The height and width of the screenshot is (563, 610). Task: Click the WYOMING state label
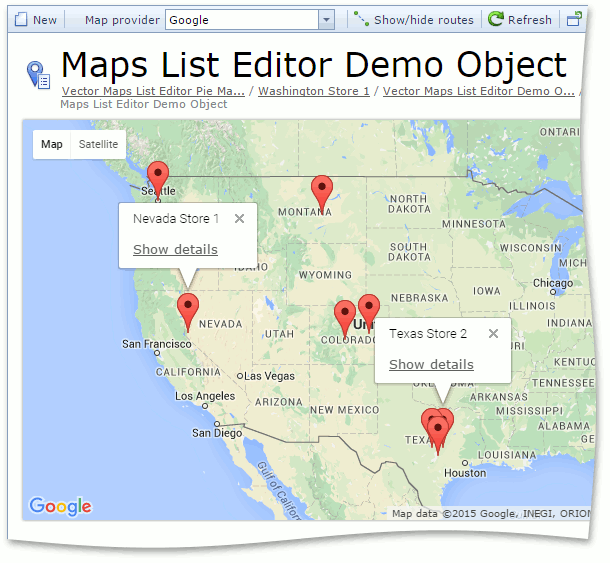(x=325, y=275)
